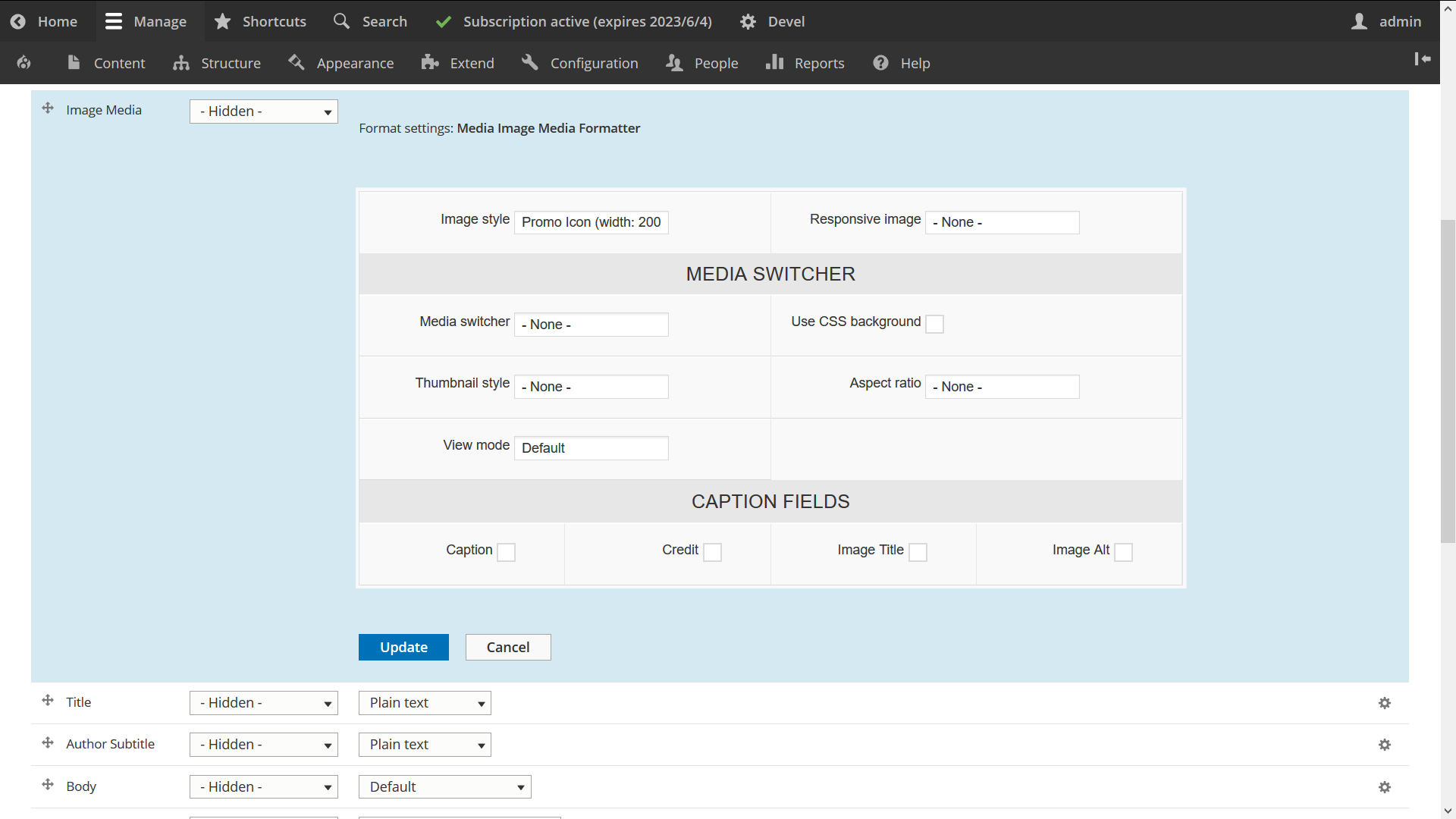Click the Drupal logo icon in admin toolbar
Image resolution: width=1456 pixels, height=819 pixels.
click(24, 63)
